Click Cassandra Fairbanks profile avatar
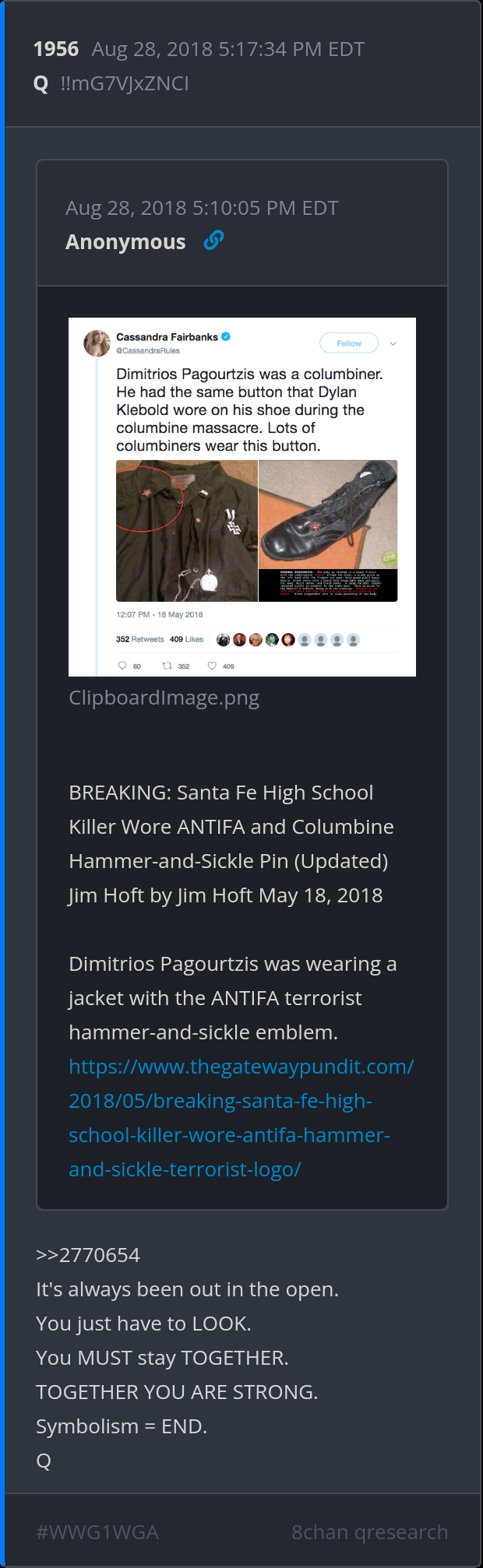The height and width of the screenshot is (1568, 483). tap(97, 343)
